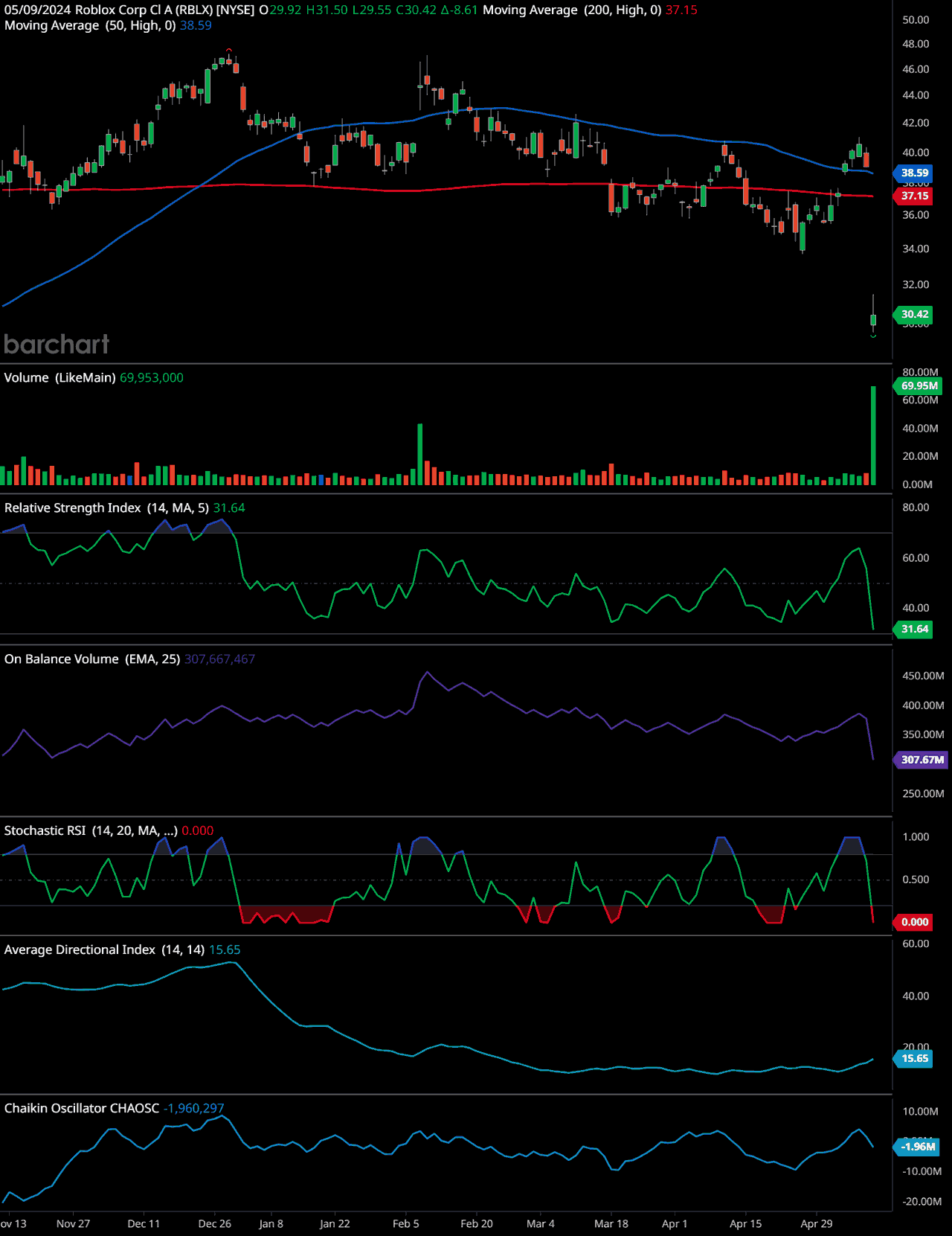Screen dimensions: 952x1236
Task: Click the 34.00 price axis label
Action: point(916,249)
